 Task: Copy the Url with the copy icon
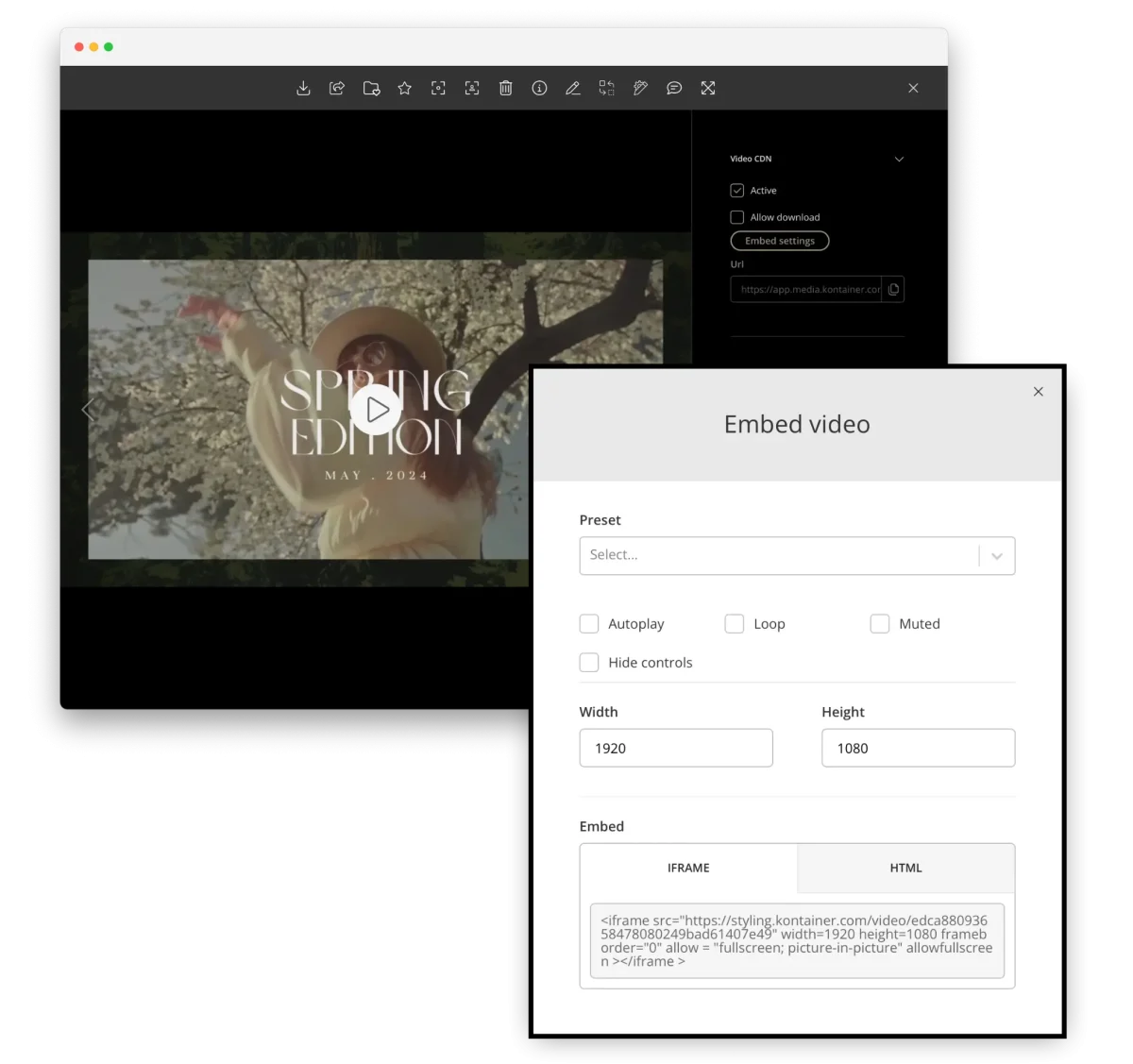coord(893,289)
